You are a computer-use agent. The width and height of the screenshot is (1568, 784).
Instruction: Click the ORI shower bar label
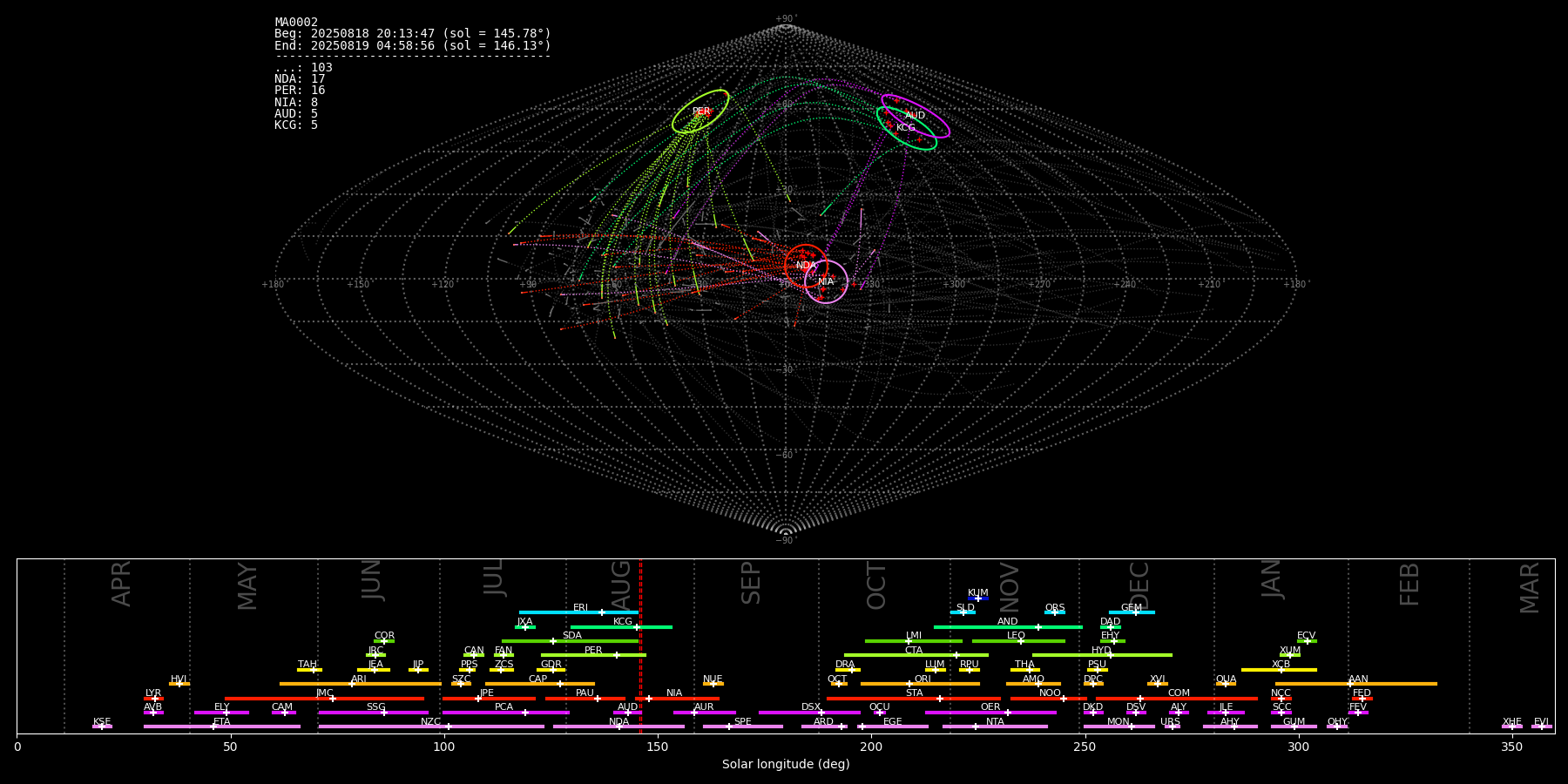(x=923, y=679)
